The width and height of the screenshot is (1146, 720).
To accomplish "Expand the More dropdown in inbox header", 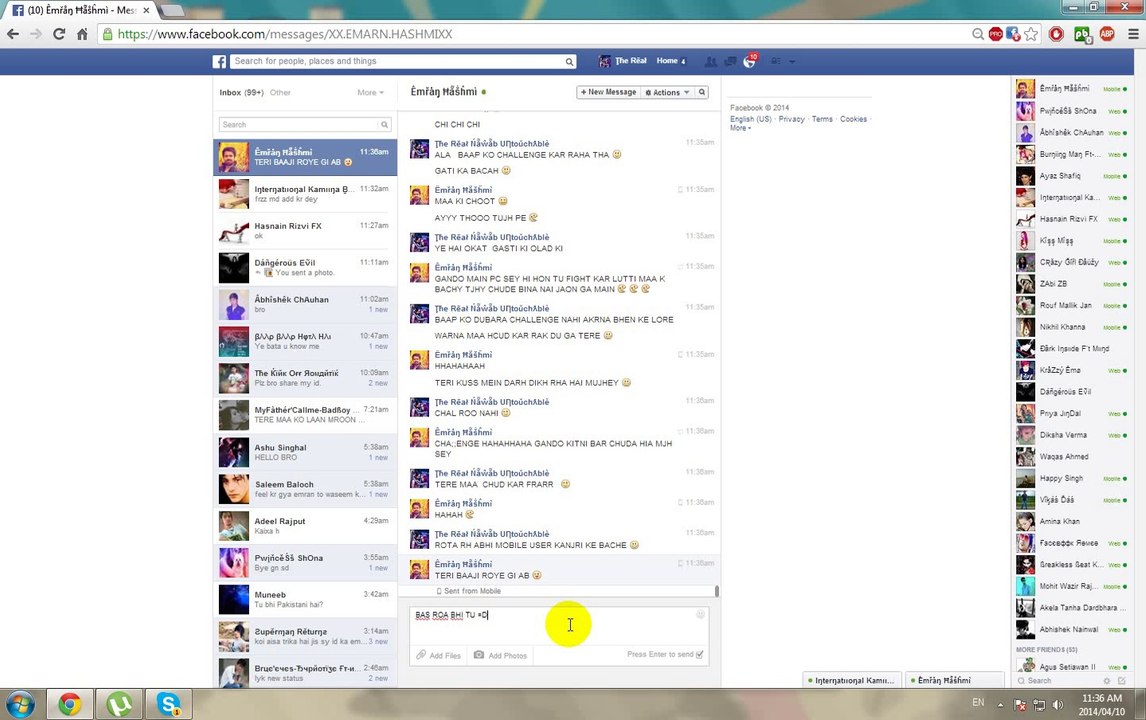I will pos(371,93).
